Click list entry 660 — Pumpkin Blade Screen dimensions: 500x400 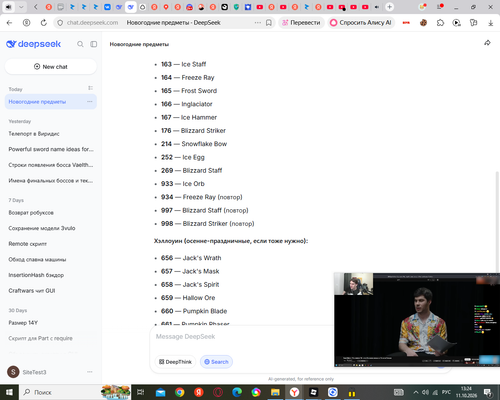194,311
